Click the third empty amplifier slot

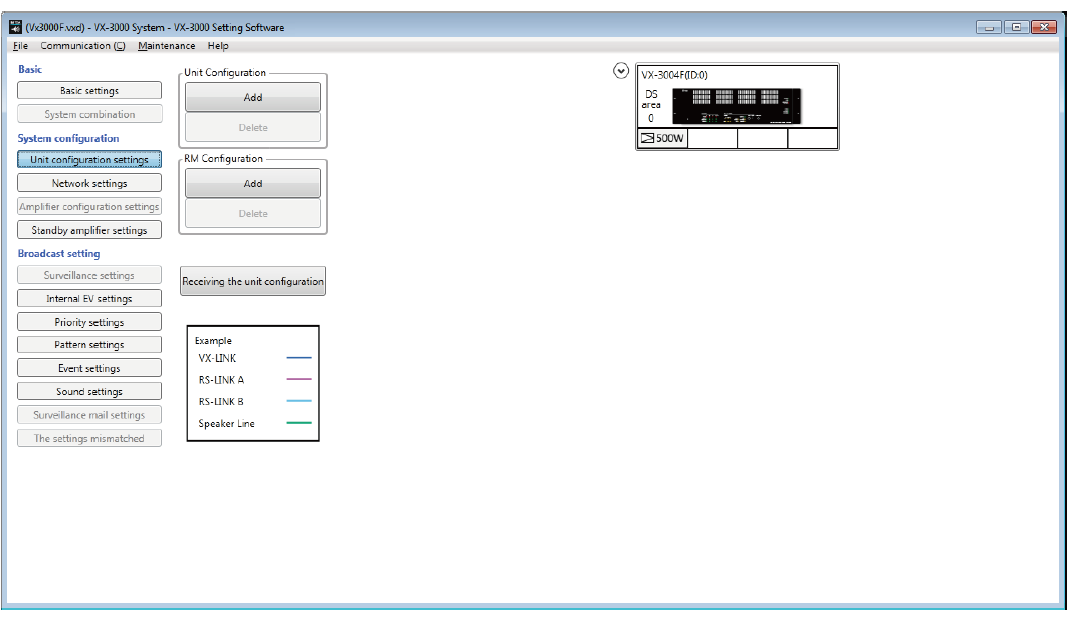coord(763,138)
